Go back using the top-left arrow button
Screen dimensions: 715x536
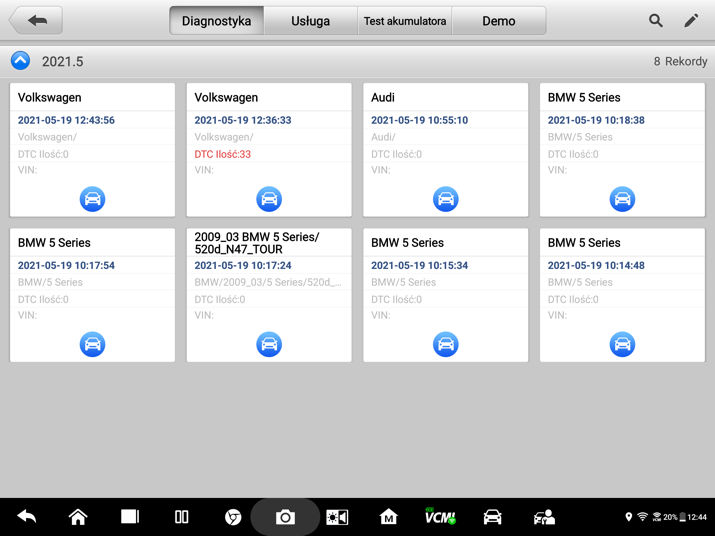pos(36,21)
